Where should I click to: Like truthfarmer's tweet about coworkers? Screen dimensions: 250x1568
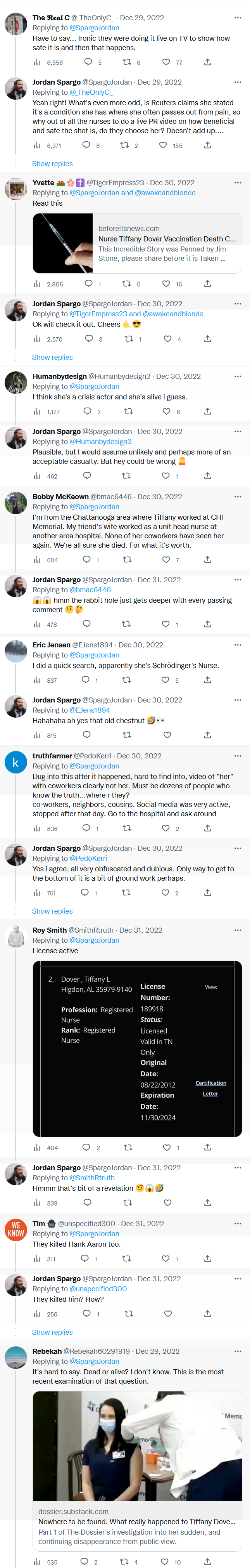pyautogui.click(x=166, y=828)
